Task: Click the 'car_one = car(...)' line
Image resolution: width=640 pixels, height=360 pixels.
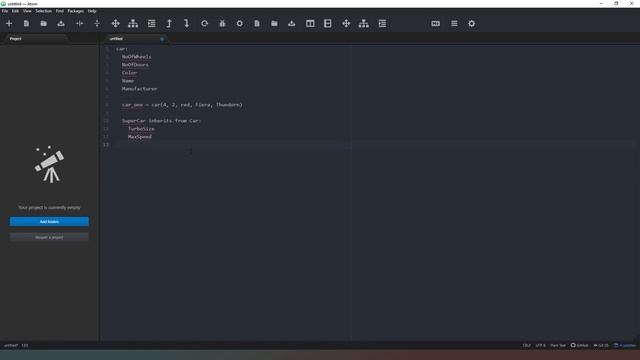Action: (x=182, y=105)
